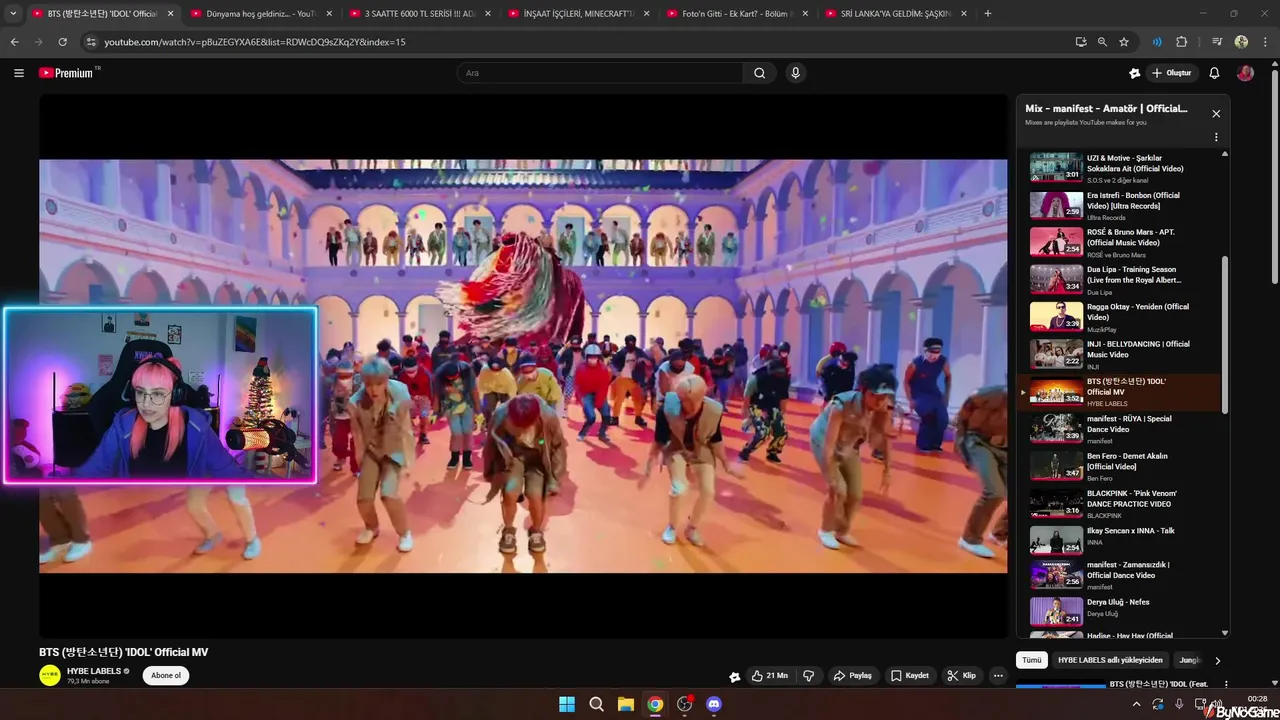1280x720 pixels.
Task: Open Chrome extensions puzzle icon
Action: pyautogui.click(x=1181, y=42)
